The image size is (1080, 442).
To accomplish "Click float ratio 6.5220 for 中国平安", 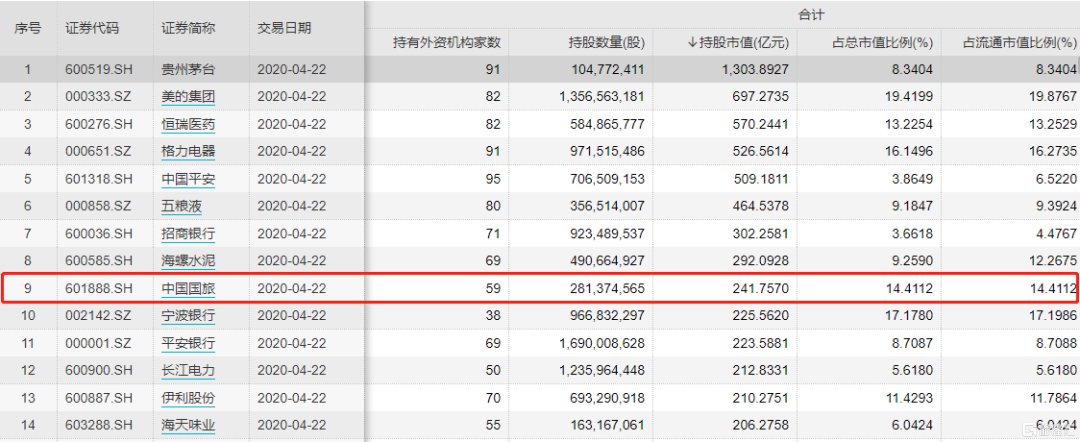I will (x=1056, y=179).
